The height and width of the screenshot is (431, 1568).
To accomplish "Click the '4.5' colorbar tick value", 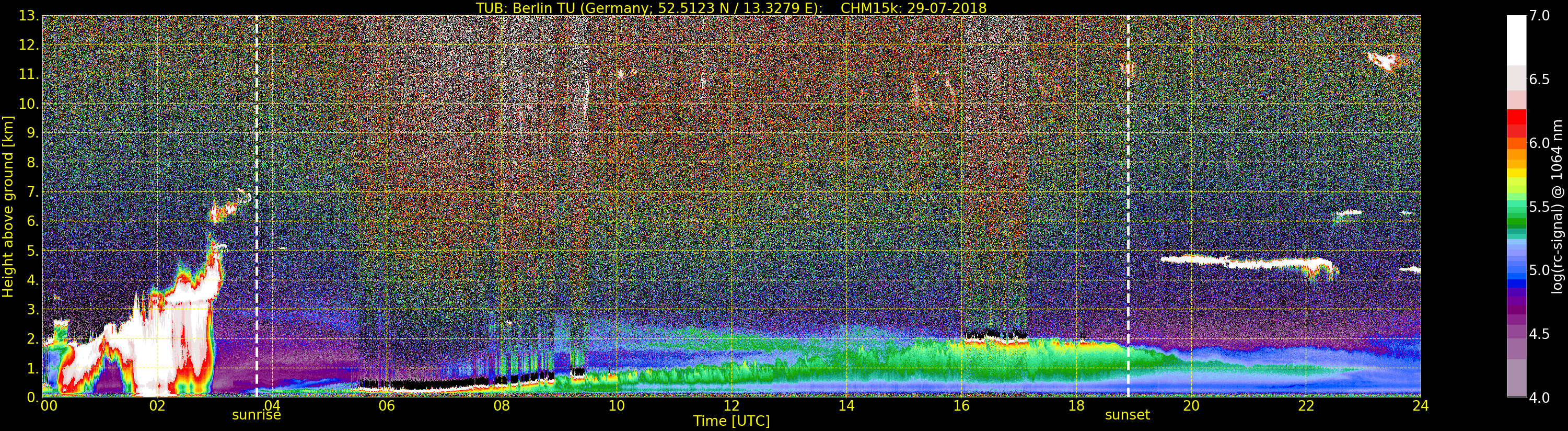I will click(x=1539, y=334).
